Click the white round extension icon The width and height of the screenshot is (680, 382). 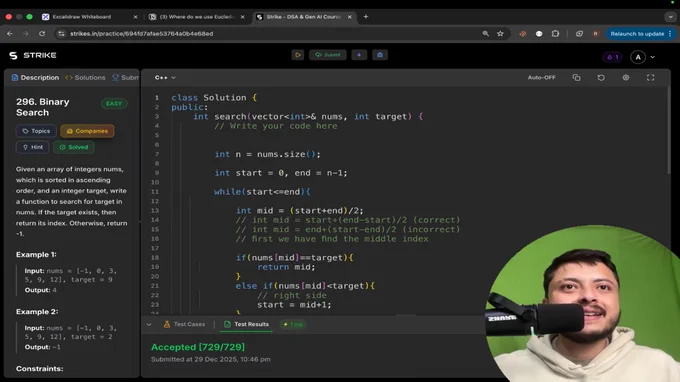point(539,33)
